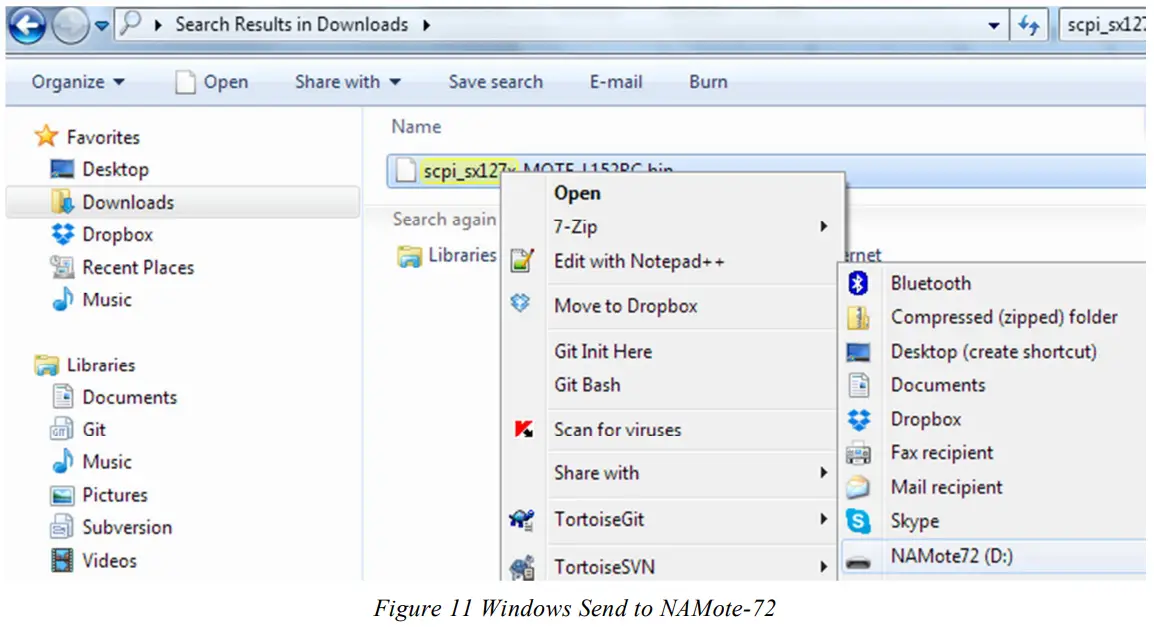Click the Bluetooth icon in Send to menu

pyautogui.click(x=858, y=284)
